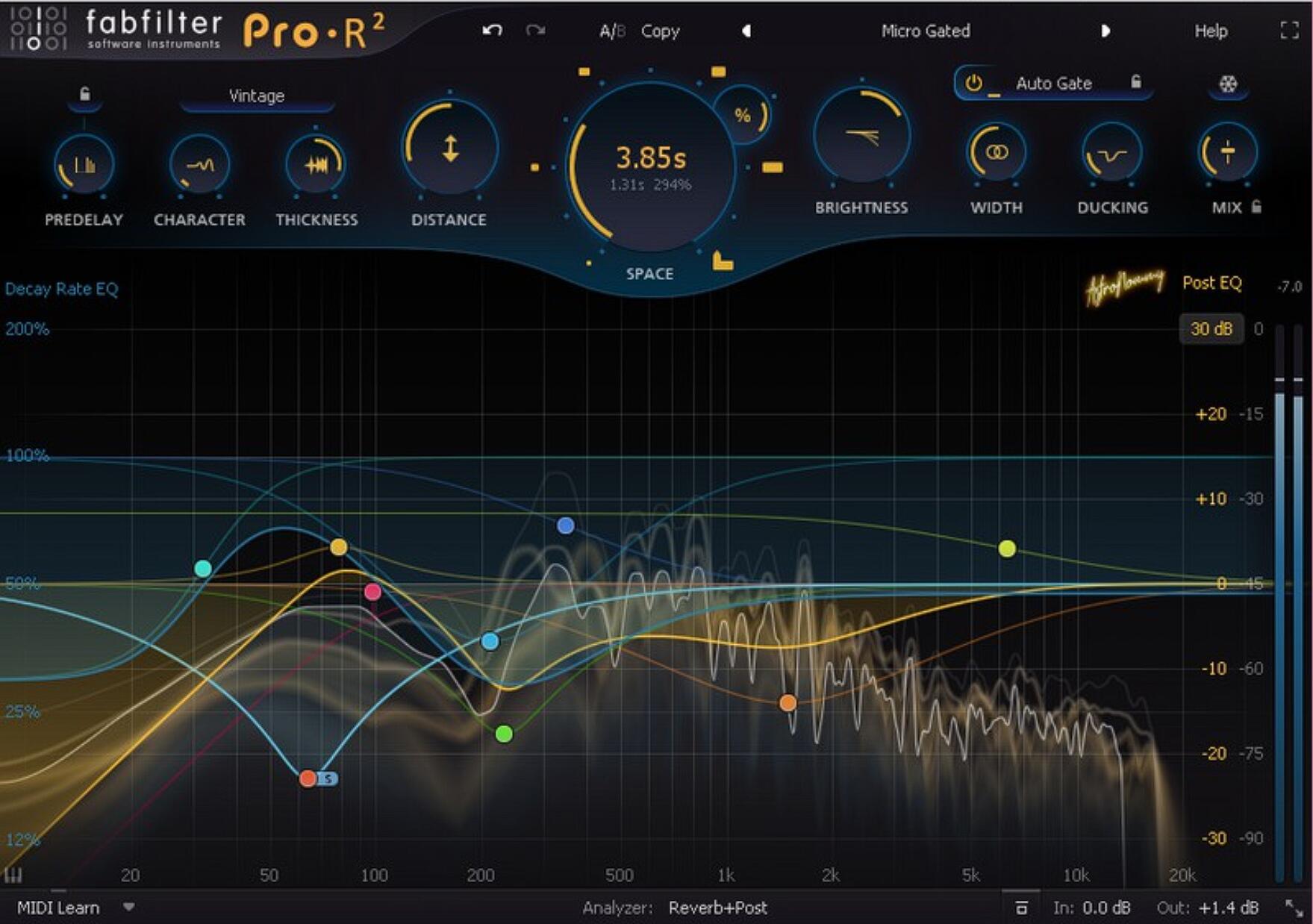Click the resize window corner icon

click(1294, 908)
